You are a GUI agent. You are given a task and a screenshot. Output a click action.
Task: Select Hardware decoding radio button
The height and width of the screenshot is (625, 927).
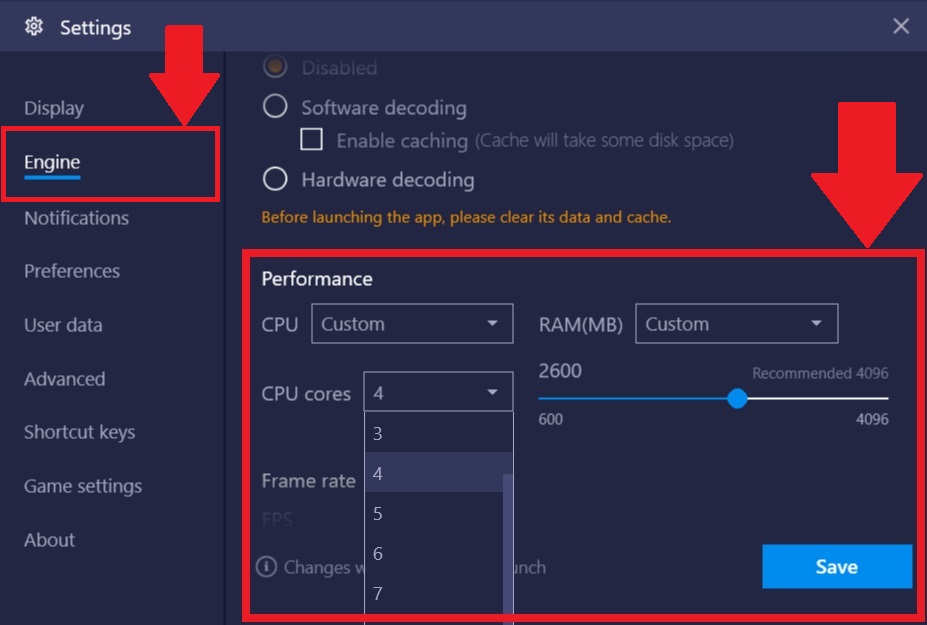(275, 179)
